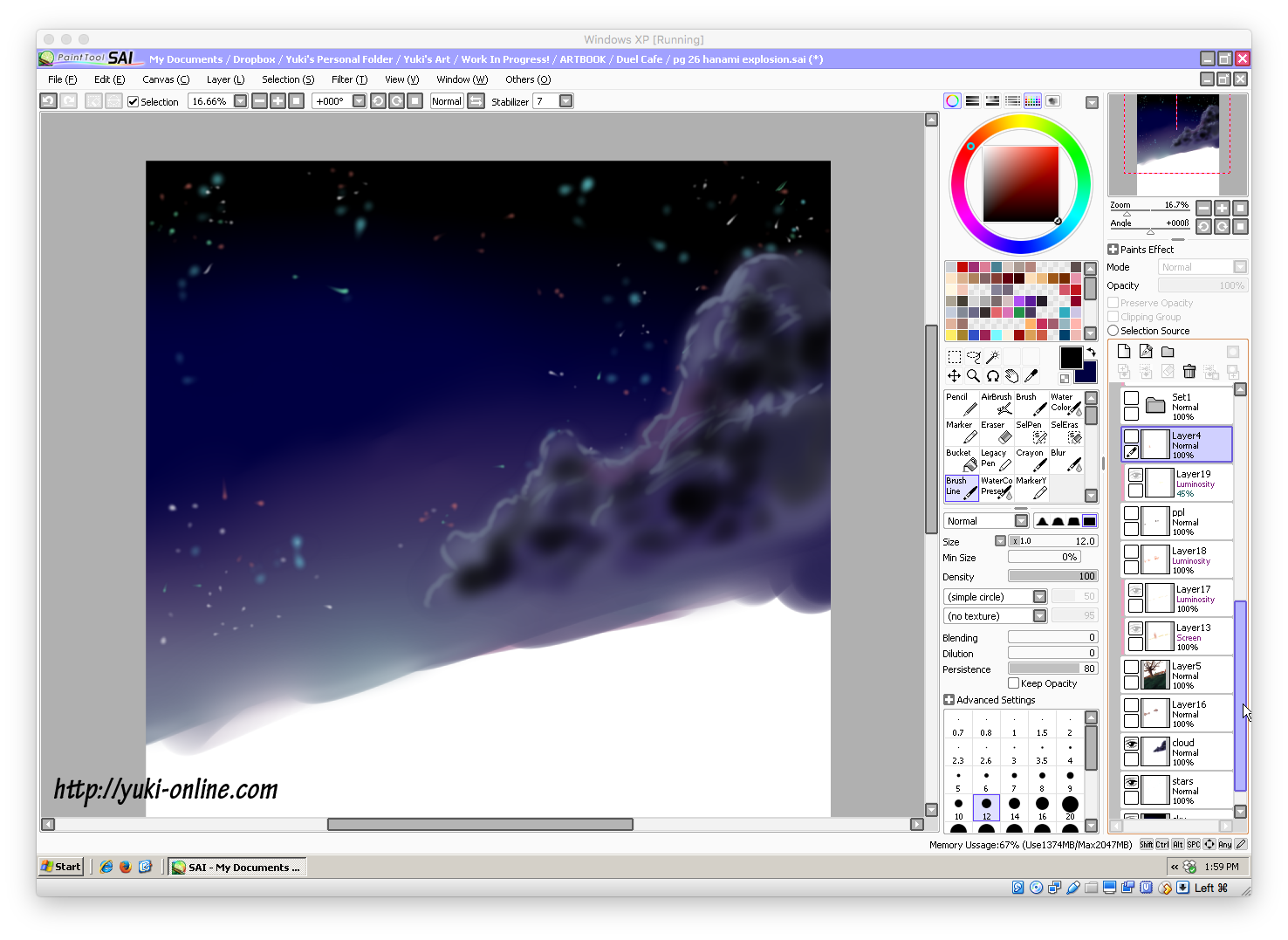Show the Layer4 layer
Viewport: 1288px width, 940px height.
coord(1131,436)
